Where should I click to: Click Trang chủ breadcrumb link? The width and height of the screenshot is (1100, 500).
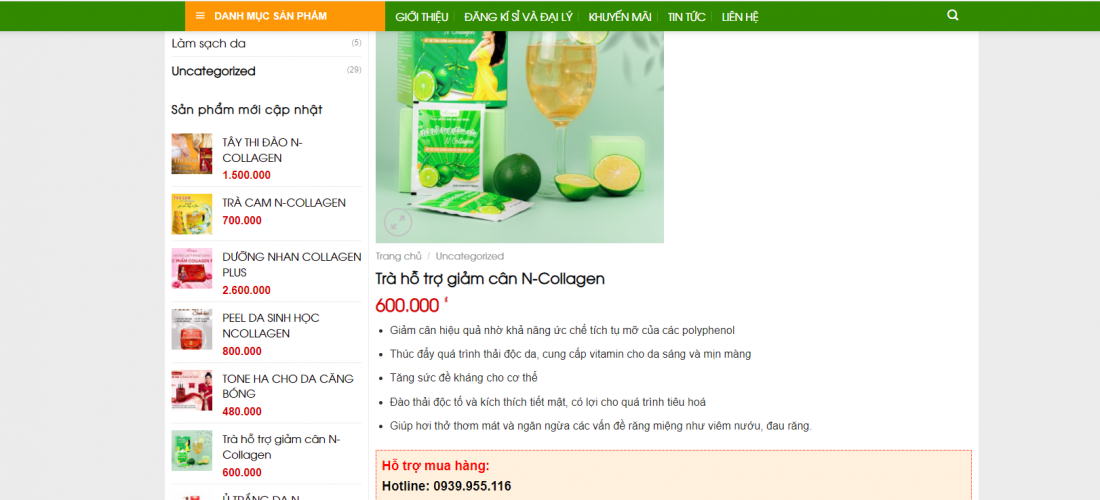pyautogui.click(x=398, y=257)
